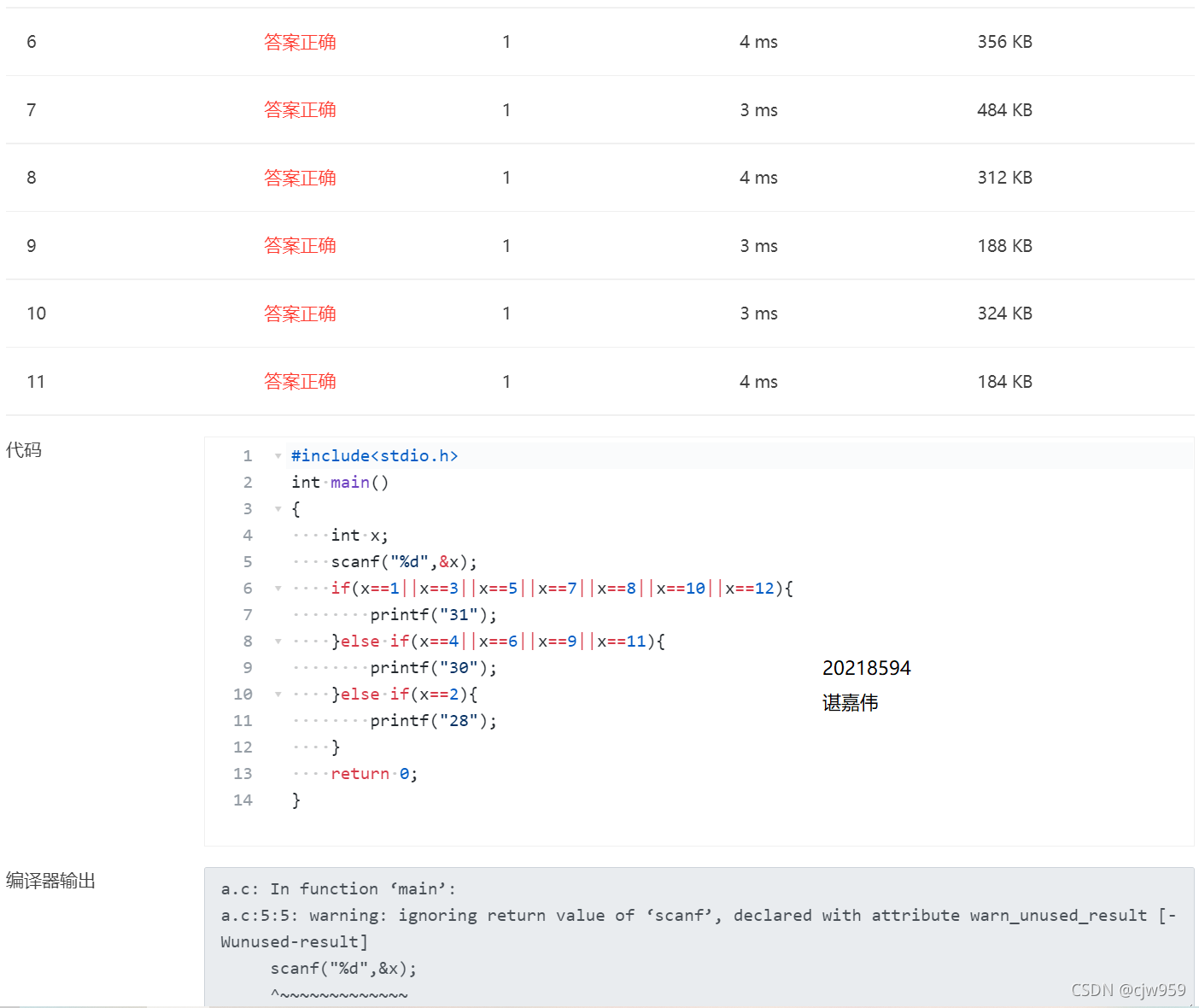The width and height of the screenshot is (1199, 1008).
Task: Click the 3 ms time in test case 7 row
Action: 758,110
